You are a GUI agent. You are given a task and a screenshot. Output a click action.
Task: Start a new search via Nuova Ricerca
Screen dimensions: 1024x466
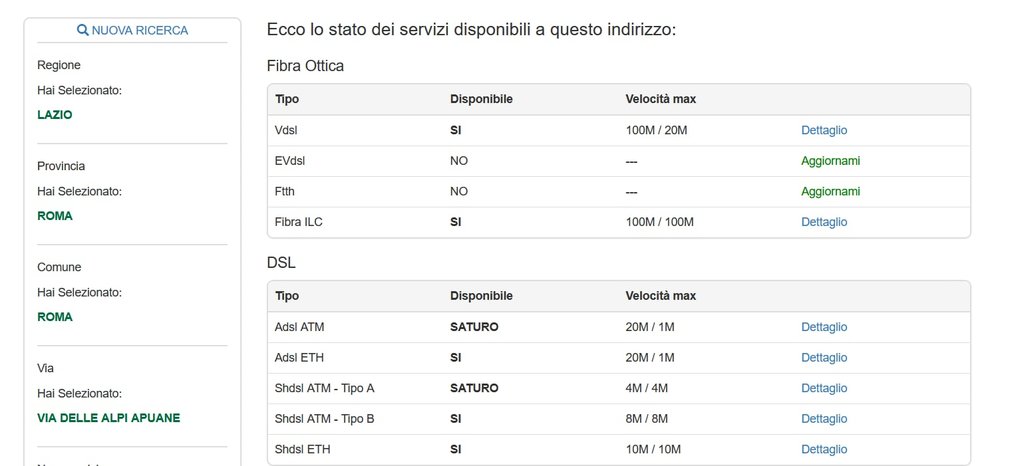[139, 31]
